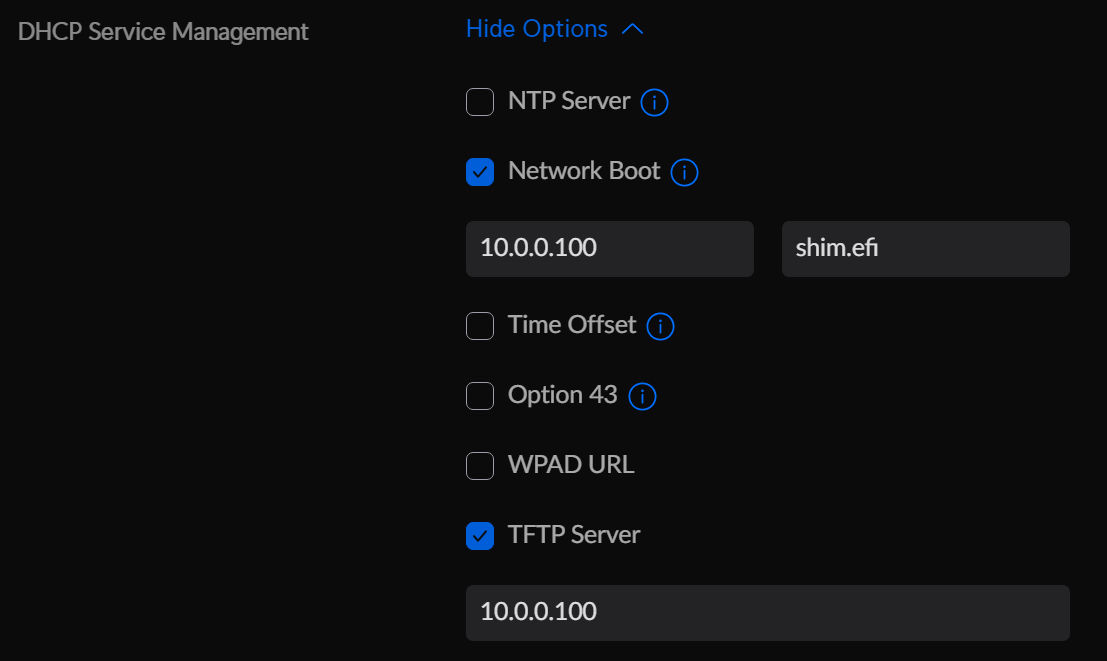This screenshot has width=1107, height=661.
Task: Enable the Option 43 checkbox
Action: (x=480, y=396)
